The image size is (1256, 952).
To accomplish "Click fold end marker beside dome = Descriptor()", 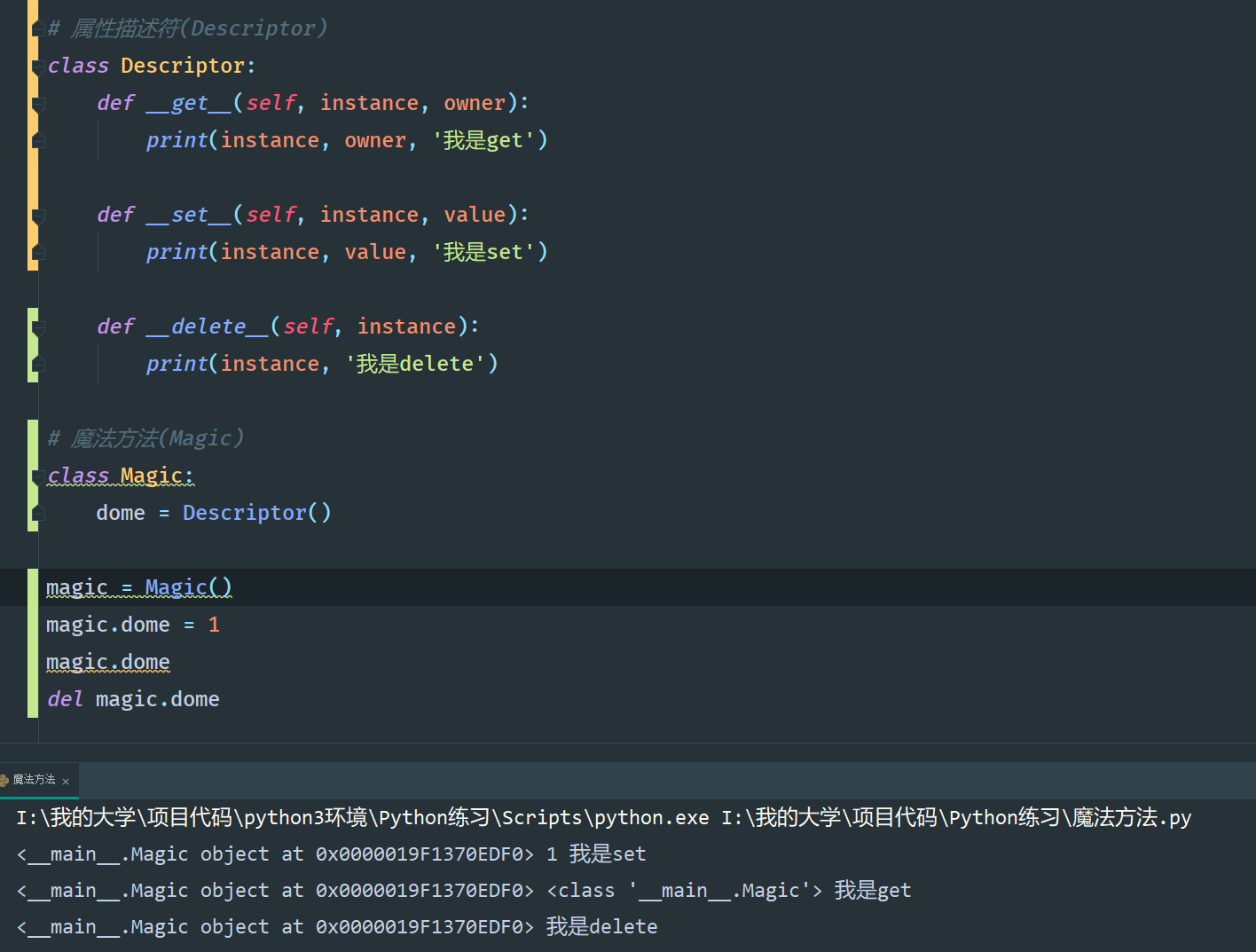I will coord(38,514).
